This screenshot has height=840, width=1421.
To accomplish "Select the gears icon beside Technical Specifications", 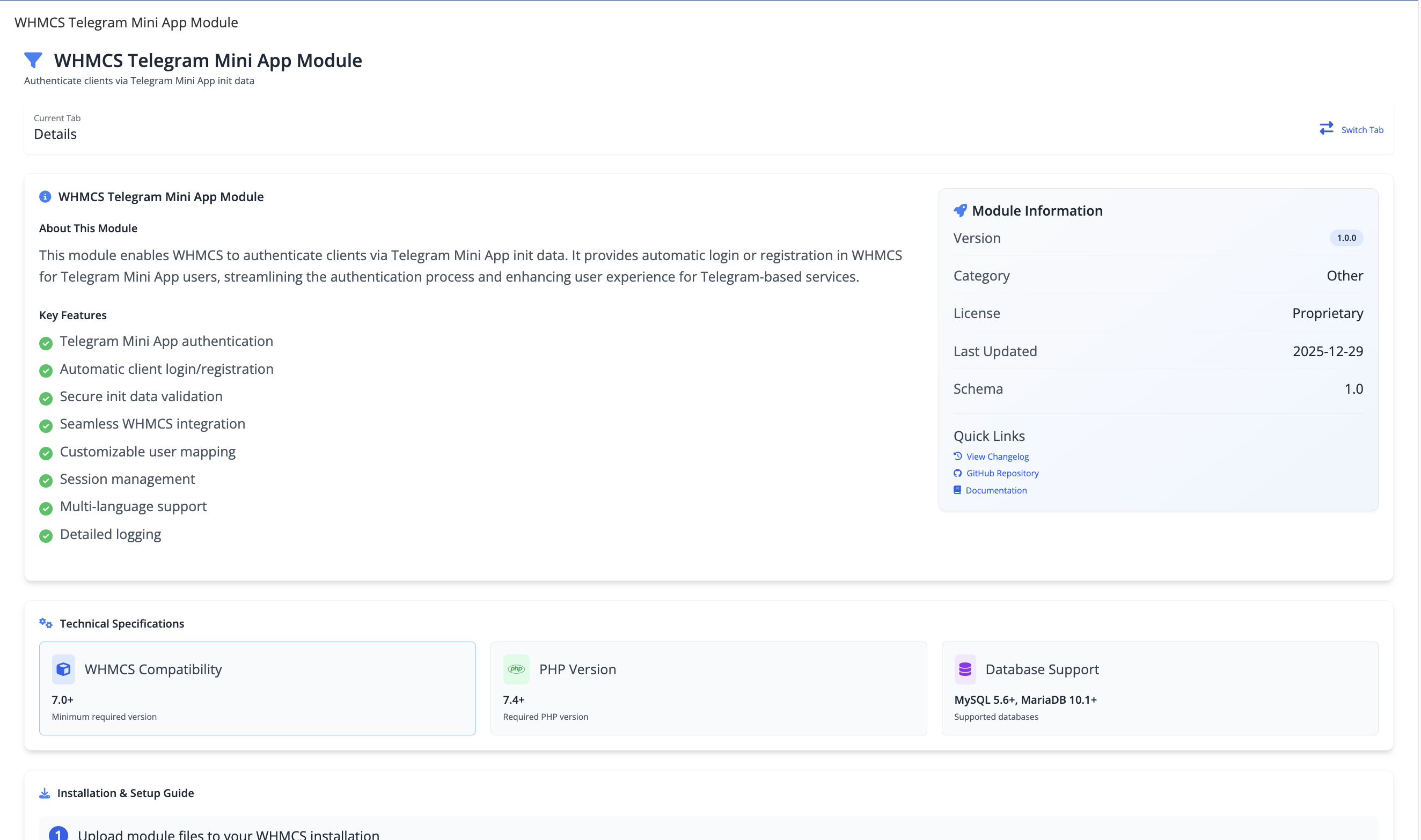I will click(x=45, y=623).
